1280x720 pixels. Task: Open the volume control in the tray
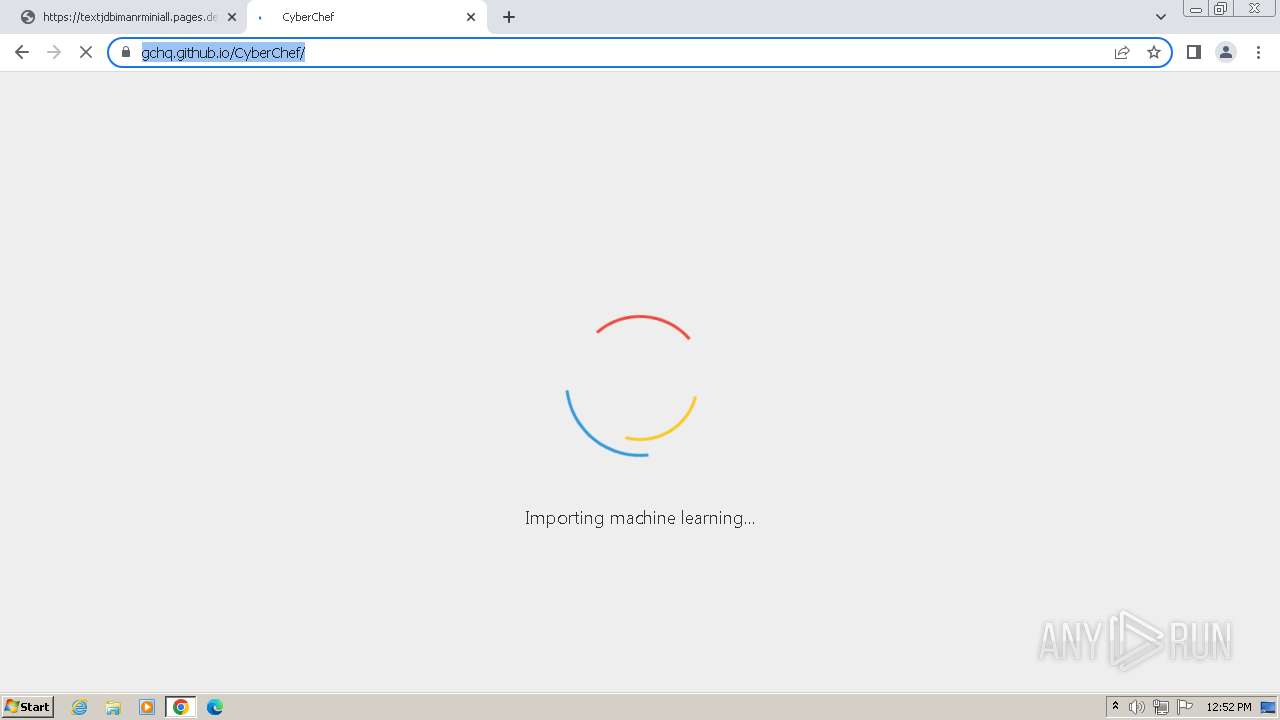point(1137,707)
